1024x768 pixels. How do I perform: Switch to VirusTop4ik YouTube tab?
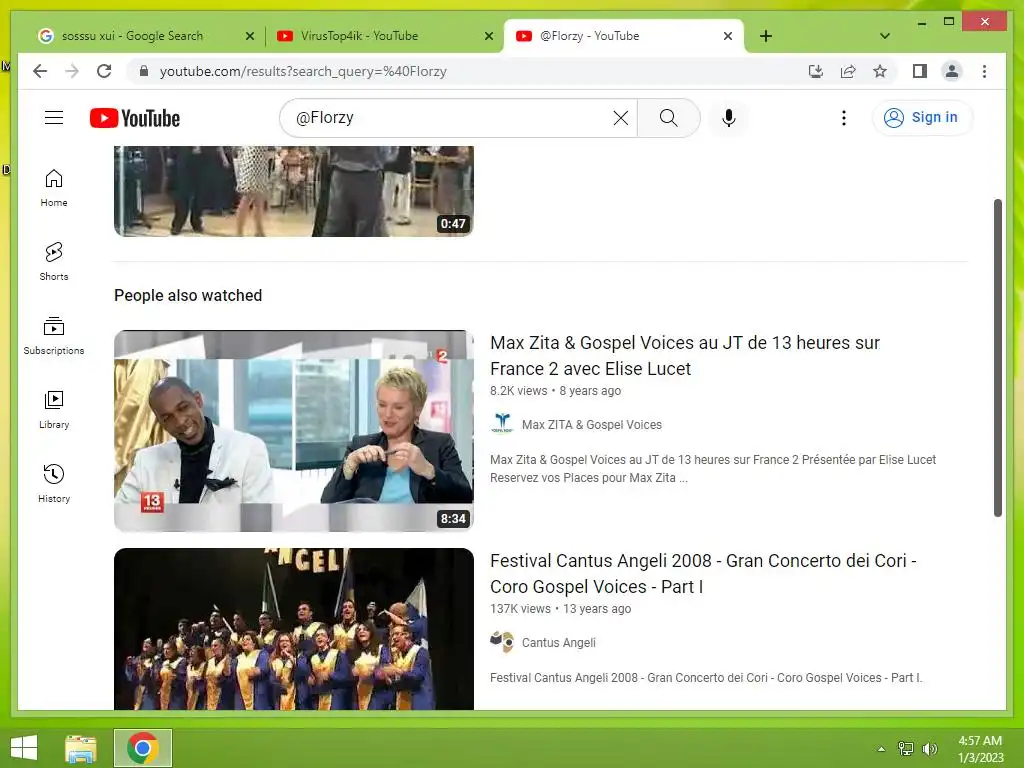click(359, 36)
